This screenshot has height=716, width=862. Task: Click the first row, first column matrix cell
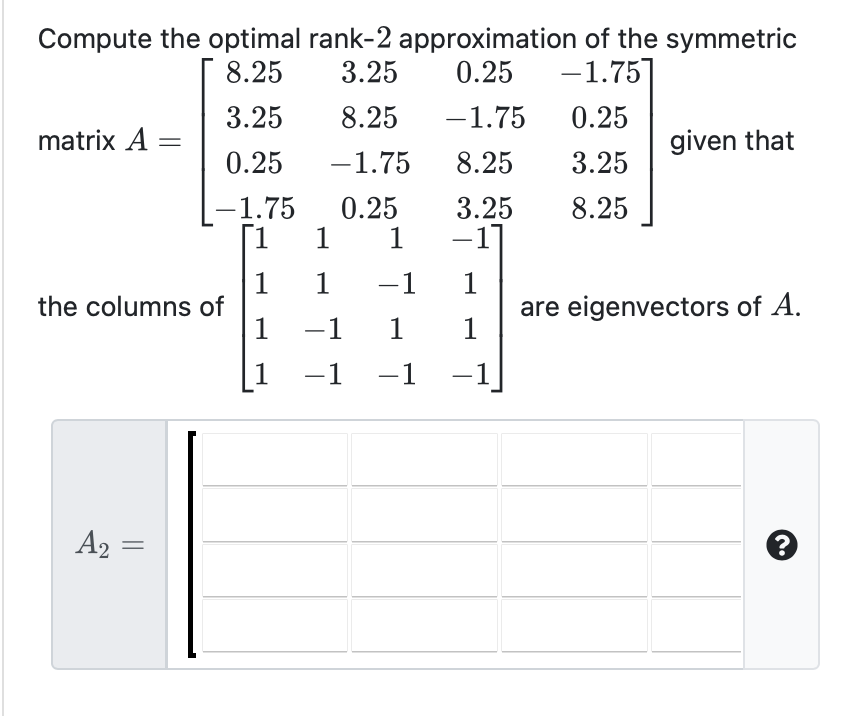(272, 458)
